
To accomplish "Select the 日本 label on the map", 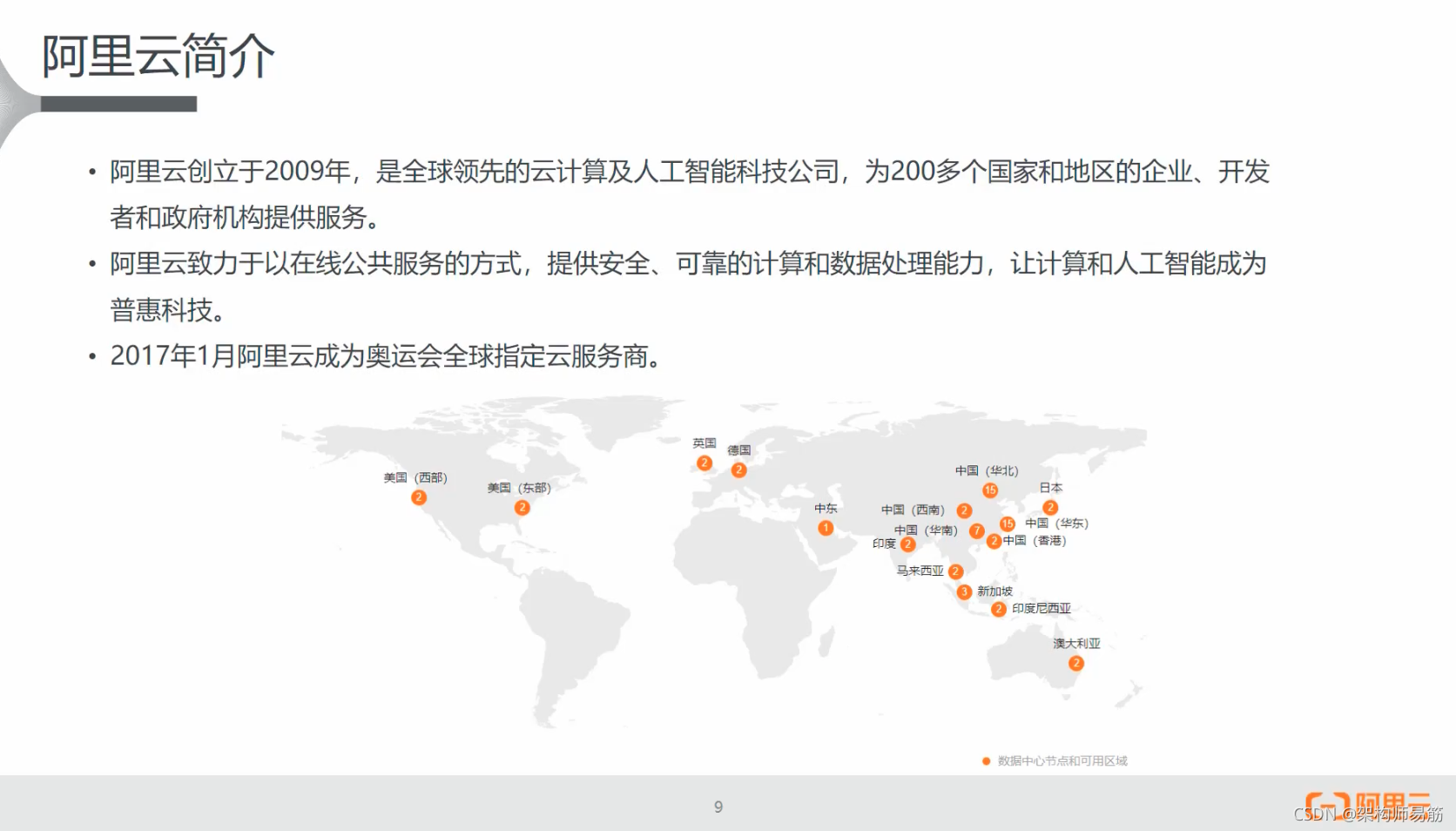I will 1051,488.
